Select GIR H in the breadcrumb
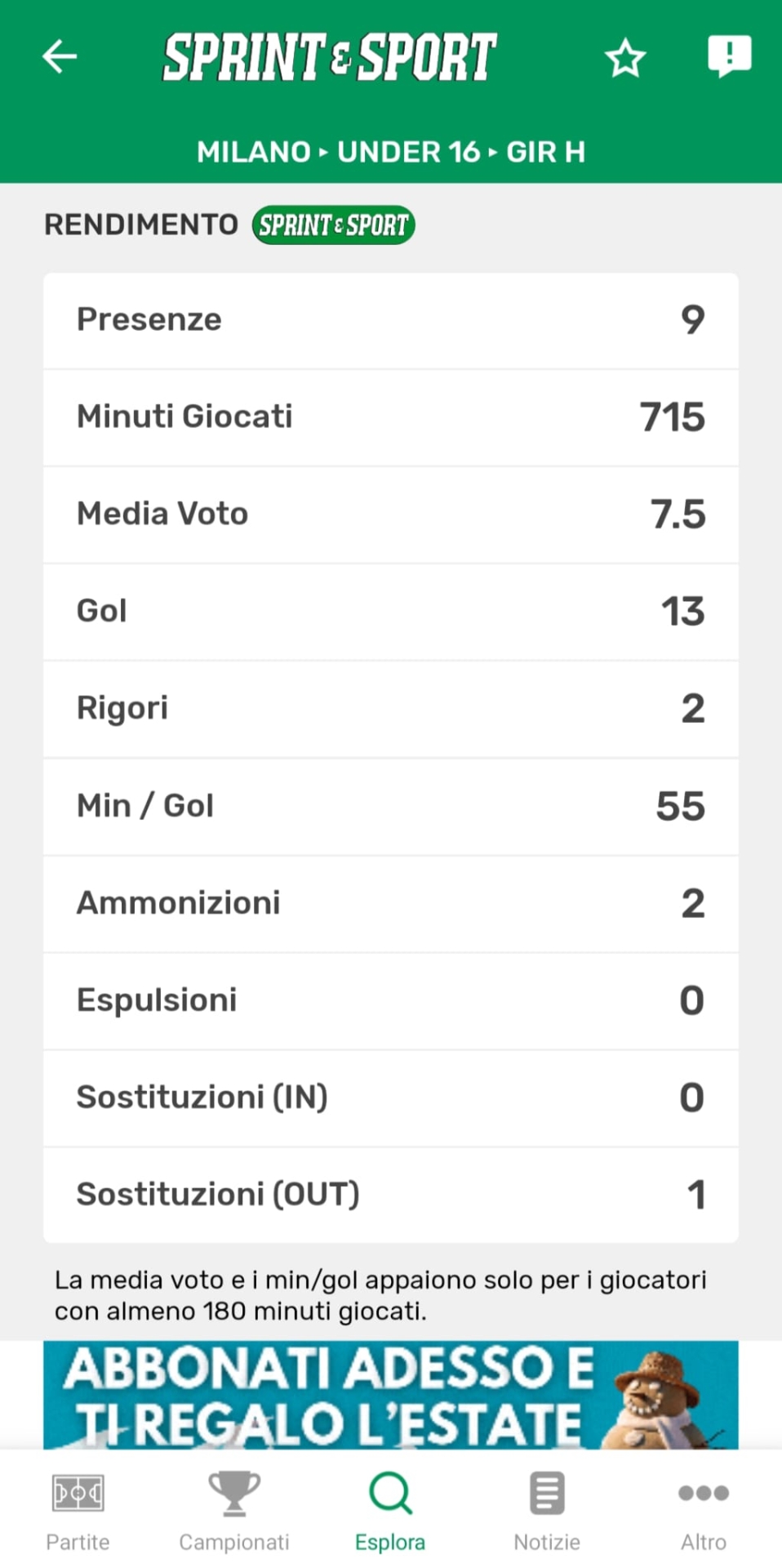The height and width of the screenshot is (1568, 782). tap(545, 152)
